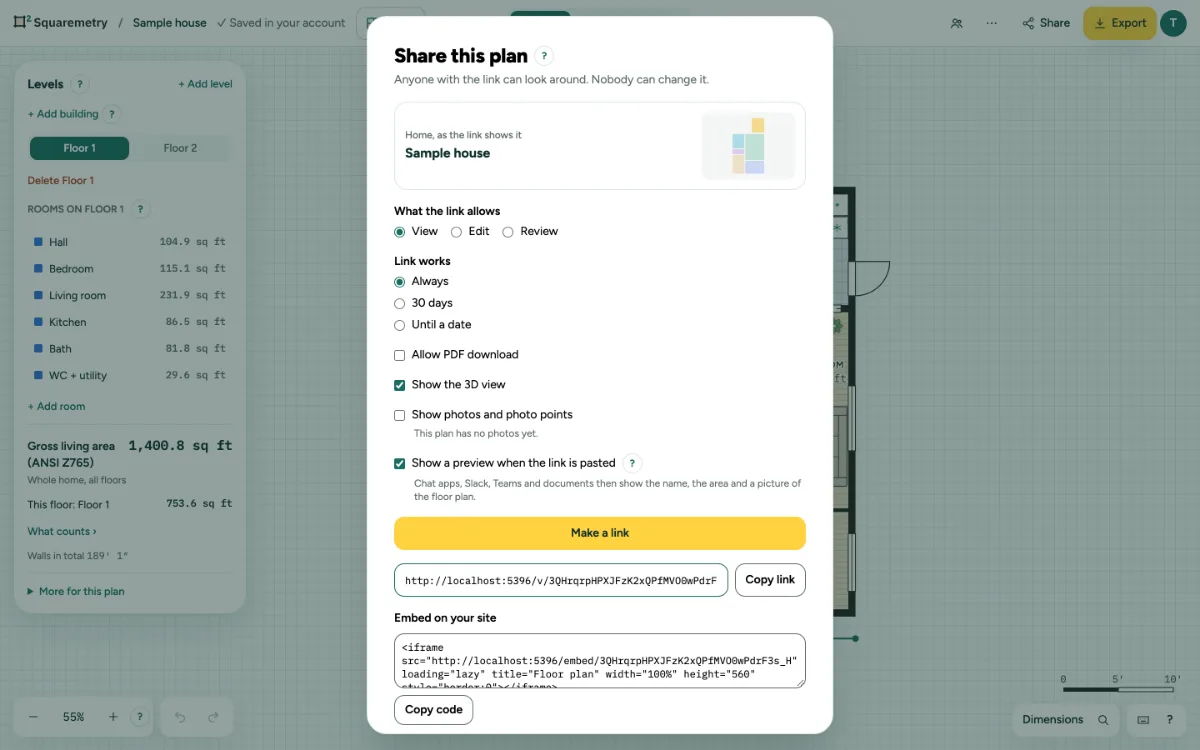Click help icon next to Levels
Viewport: 1200px width, 750px height.
[80, 84]
